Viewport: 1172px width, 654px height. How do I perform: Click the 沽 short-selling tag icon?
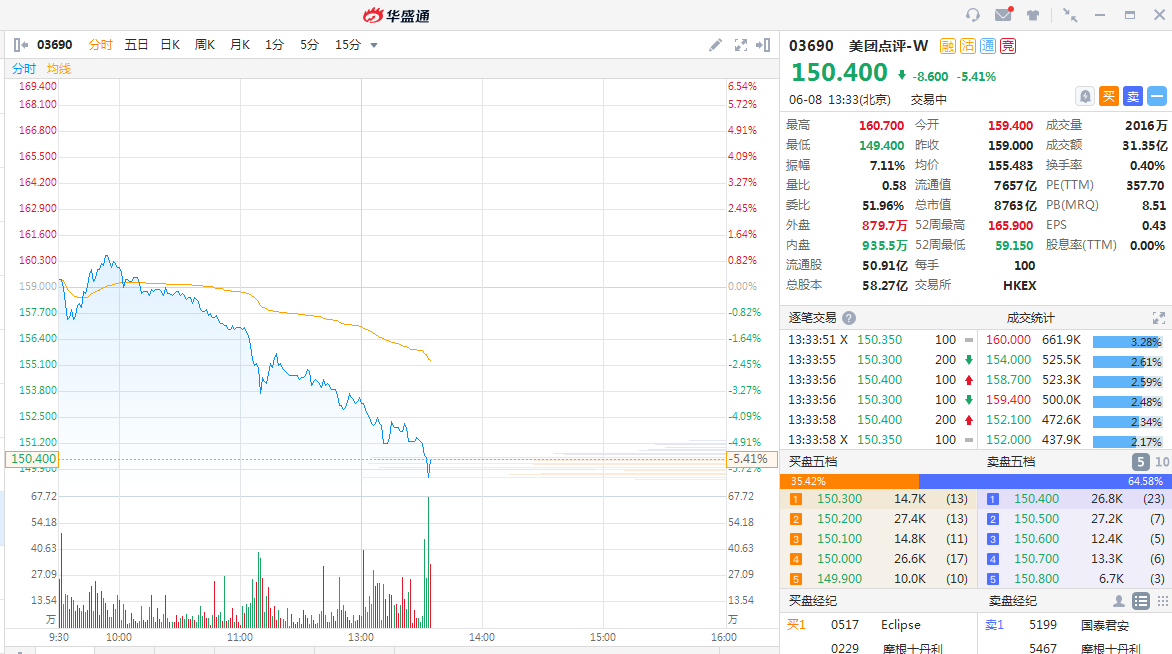click(x=968, y=46)
